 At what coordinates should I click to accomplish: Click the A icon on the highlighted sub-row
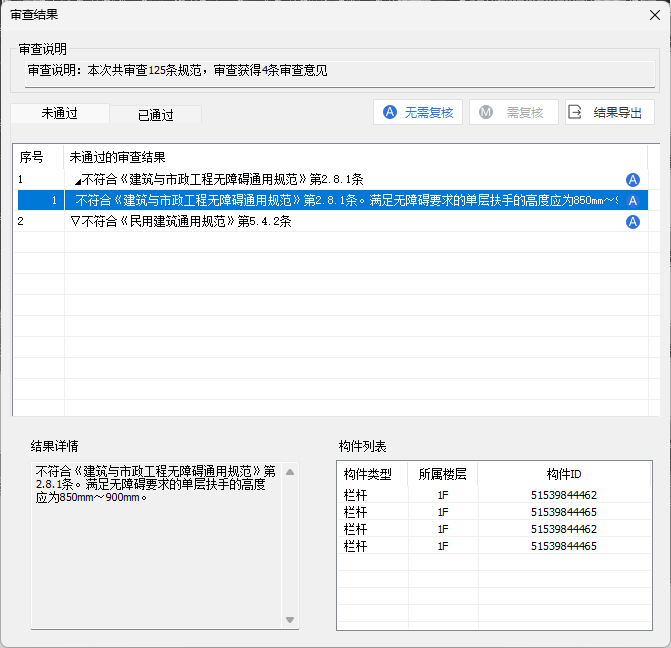click(632, 201)
